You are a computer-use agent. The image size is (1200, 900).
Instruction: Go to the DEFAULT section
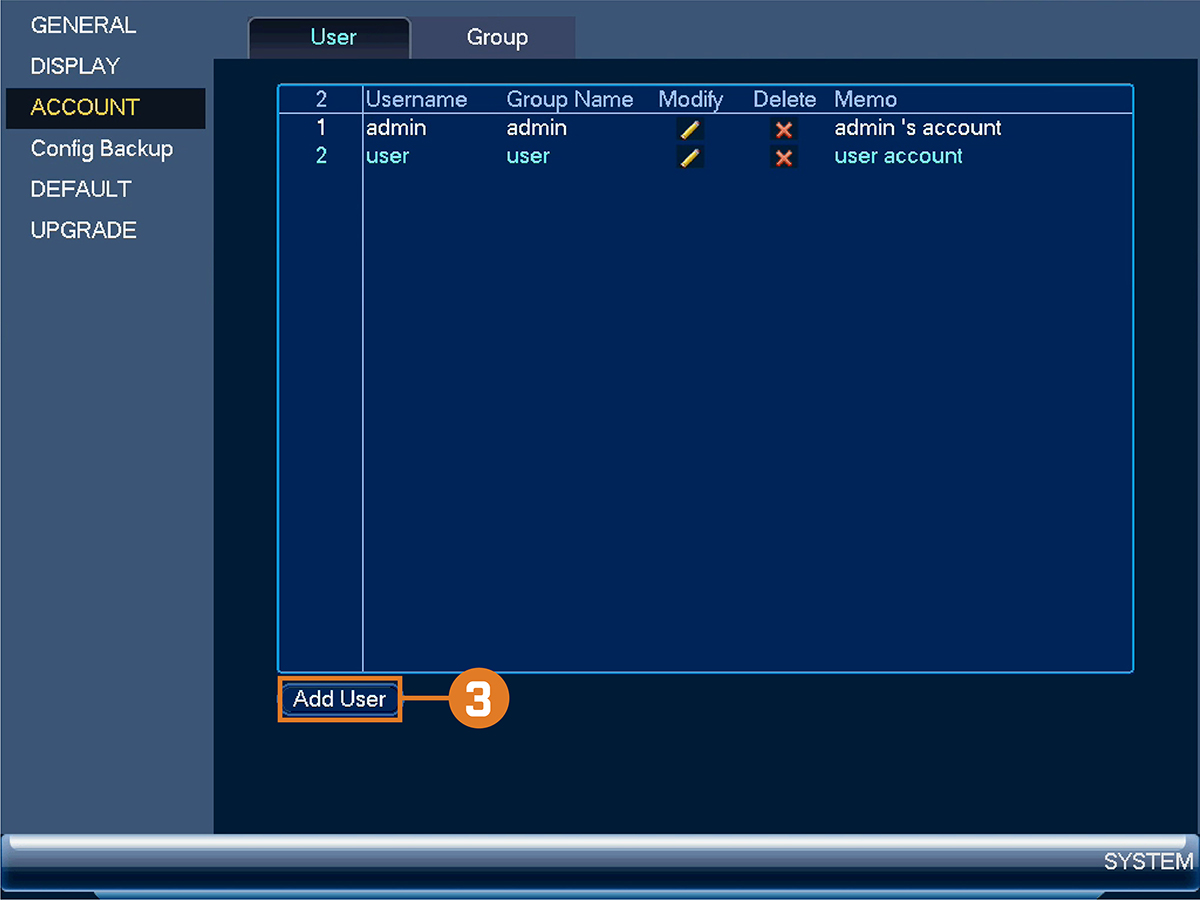point(81,190)
